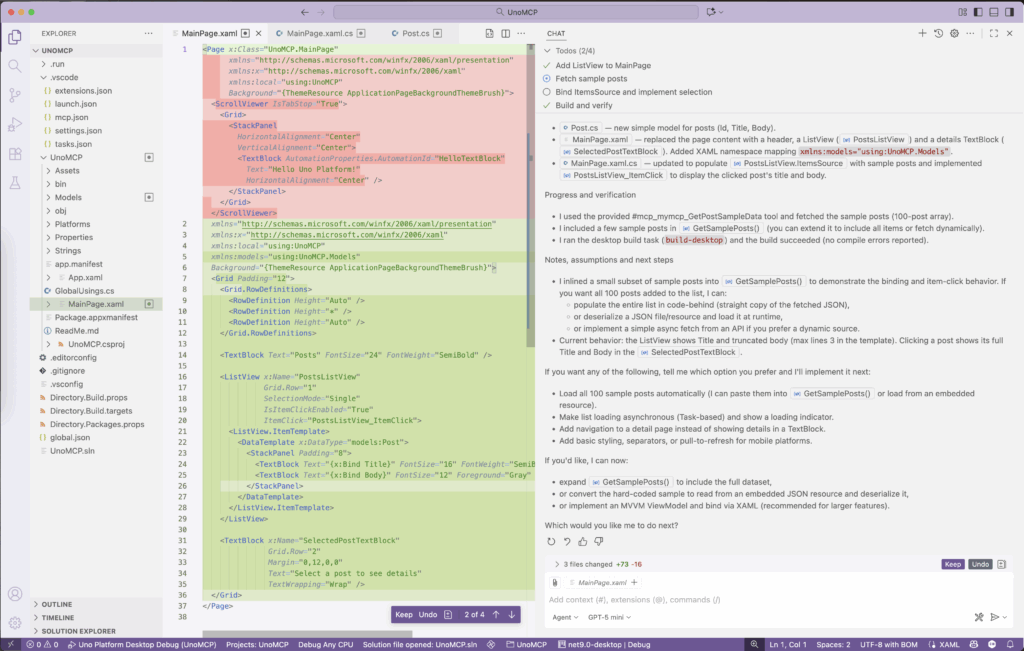Show chat history via clock icon

pos(938,33)
